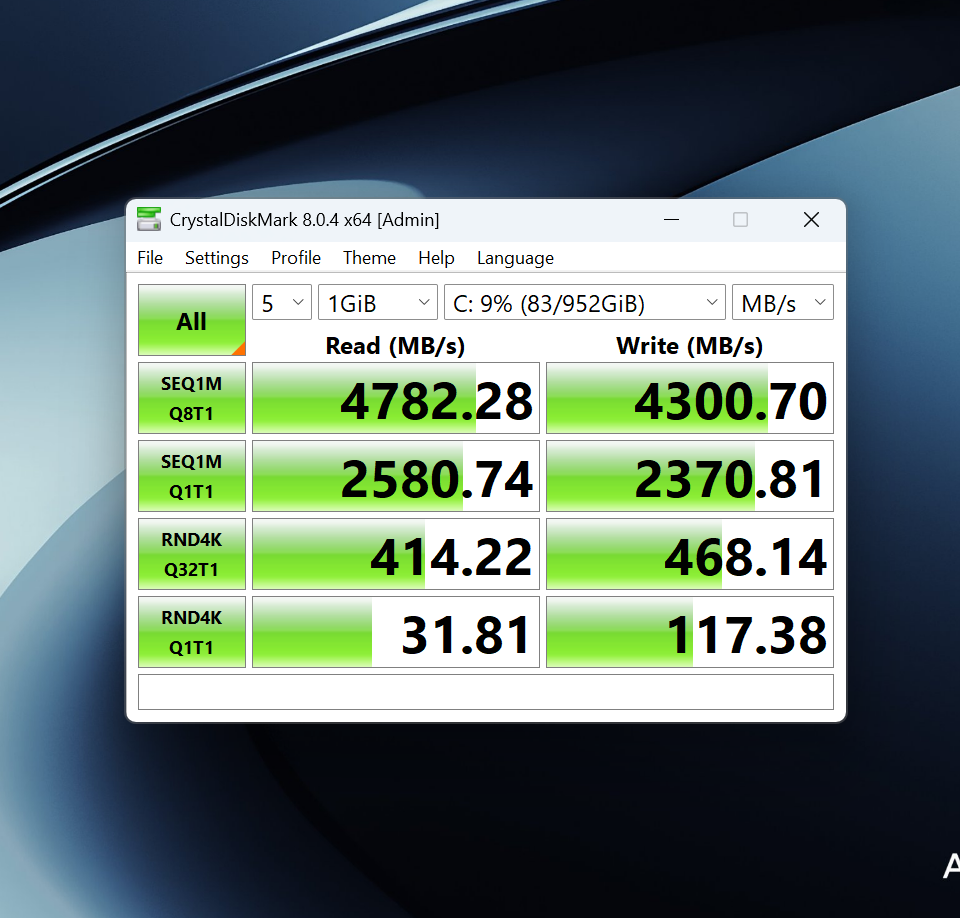Open the C: drive selection dropdown
This screenshot has height=918, width=960.
[x=584, y=303]
